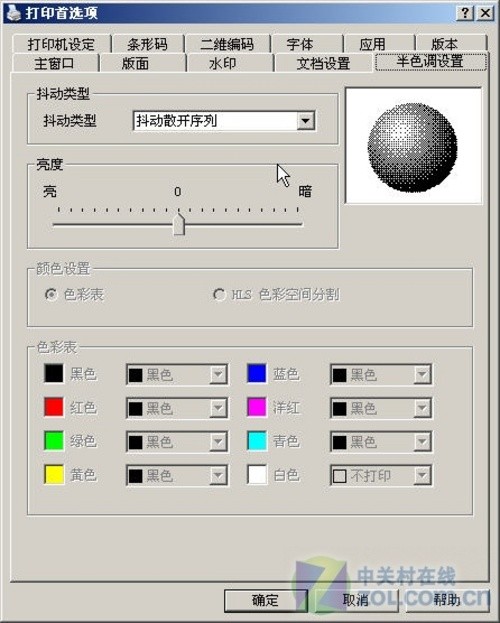Click the magenta 洋红 color swatch
Viewport: 500px width, 623px height.
coord(257,407)
